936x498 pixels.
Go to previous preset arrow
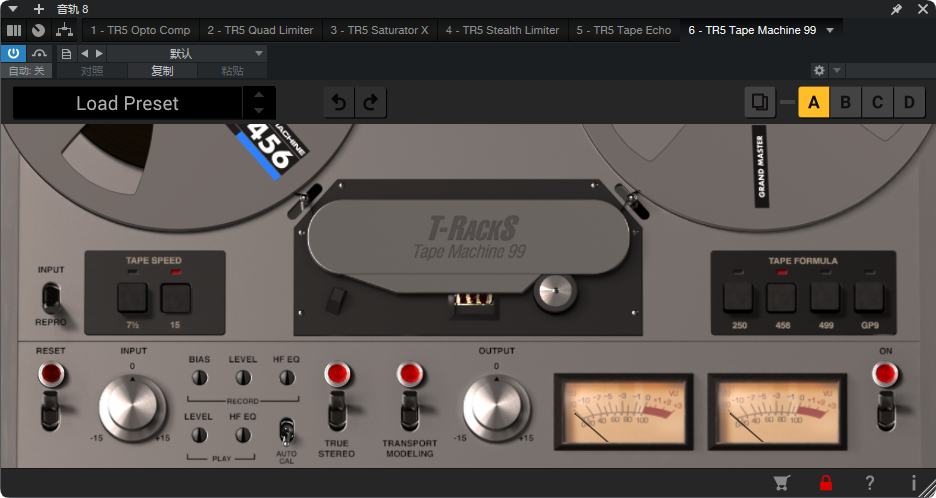coord(84,54)
